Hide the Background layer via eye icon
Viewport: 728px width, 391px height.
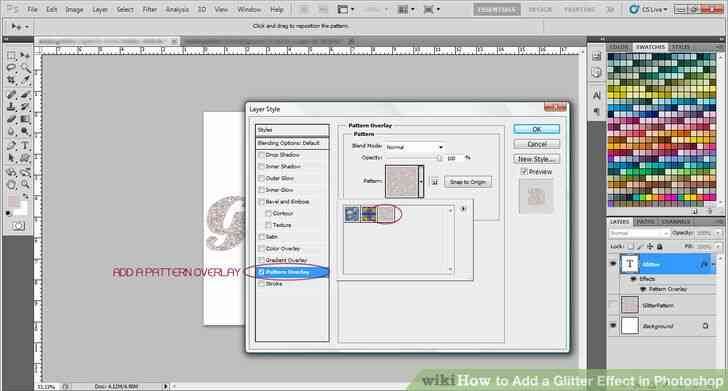613,326
